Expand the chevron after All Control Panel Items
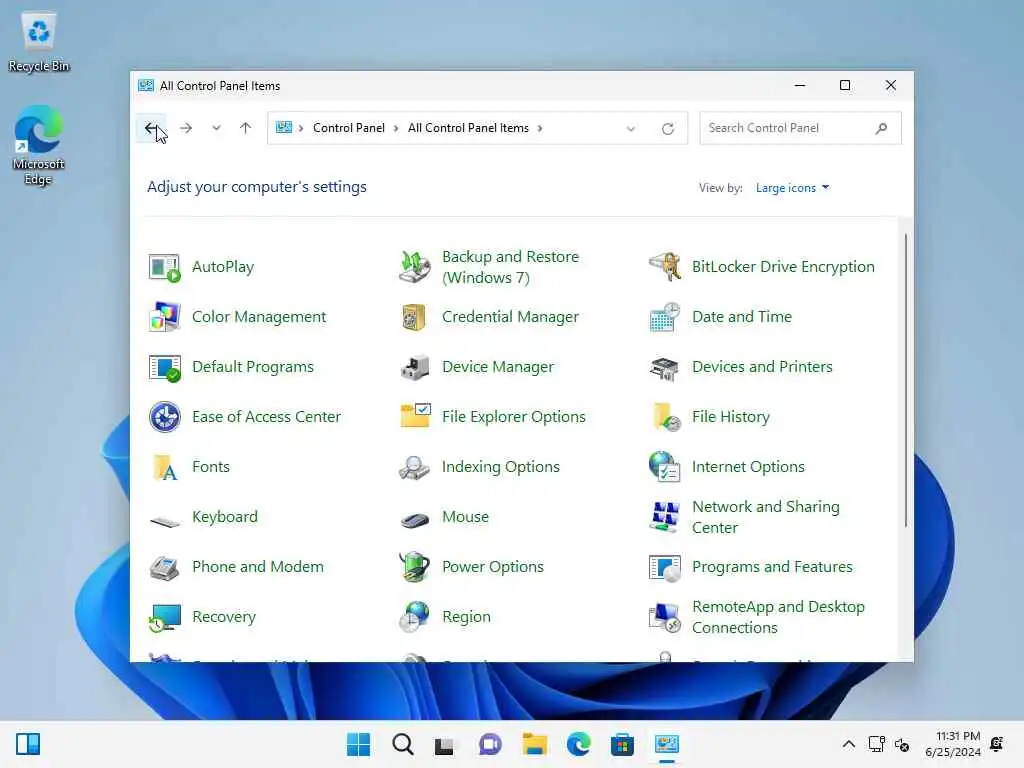The image size is (1024, 768). 540,128
